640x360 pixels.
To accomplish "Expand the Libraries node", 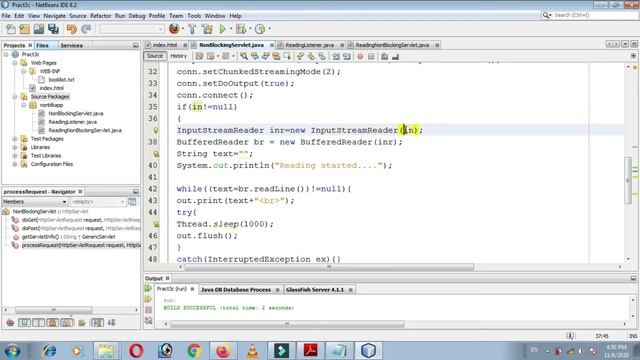I will point(15,147).
